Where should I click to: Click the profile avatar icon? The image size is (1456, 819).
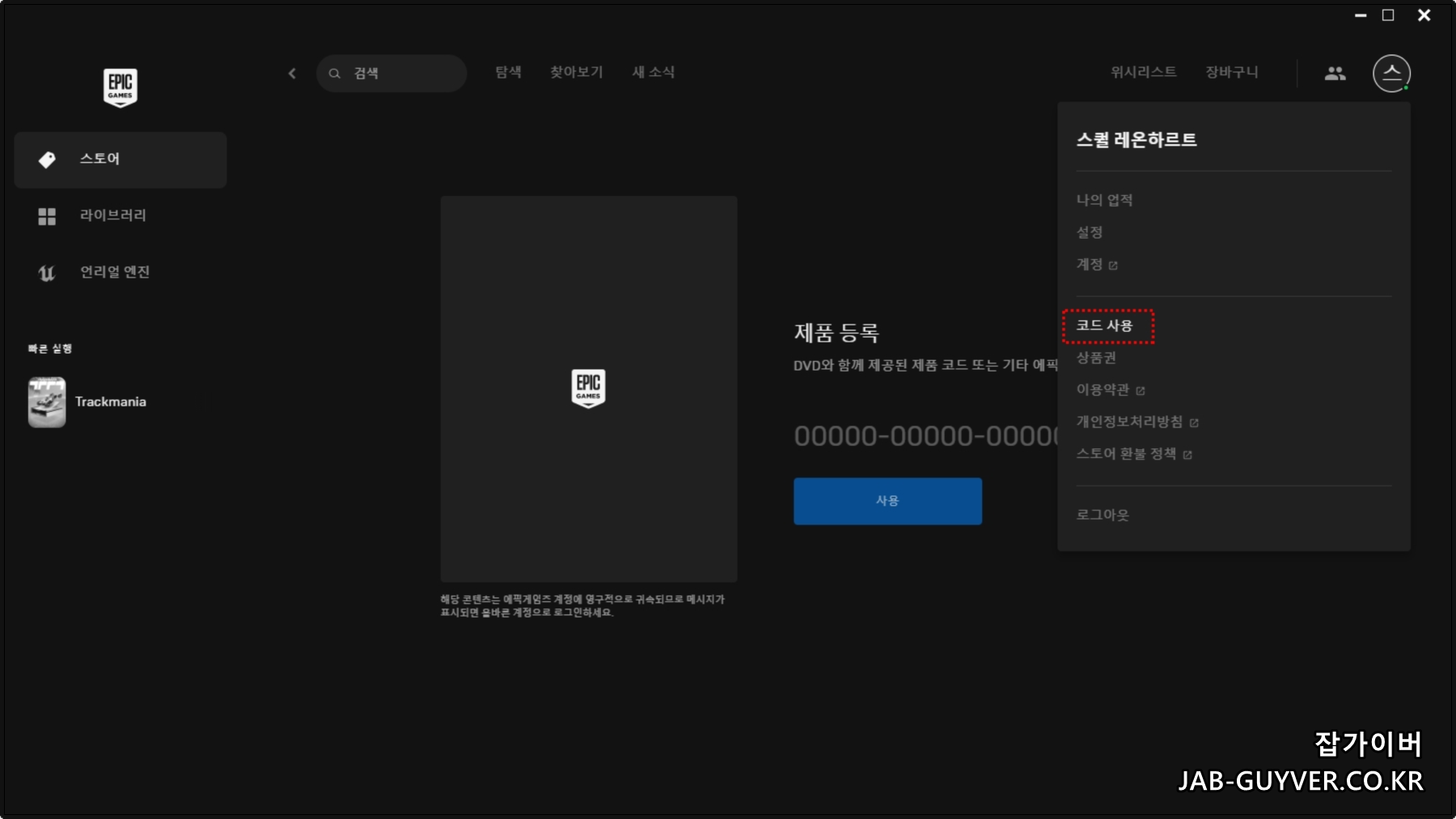(x=1392, y=74)
